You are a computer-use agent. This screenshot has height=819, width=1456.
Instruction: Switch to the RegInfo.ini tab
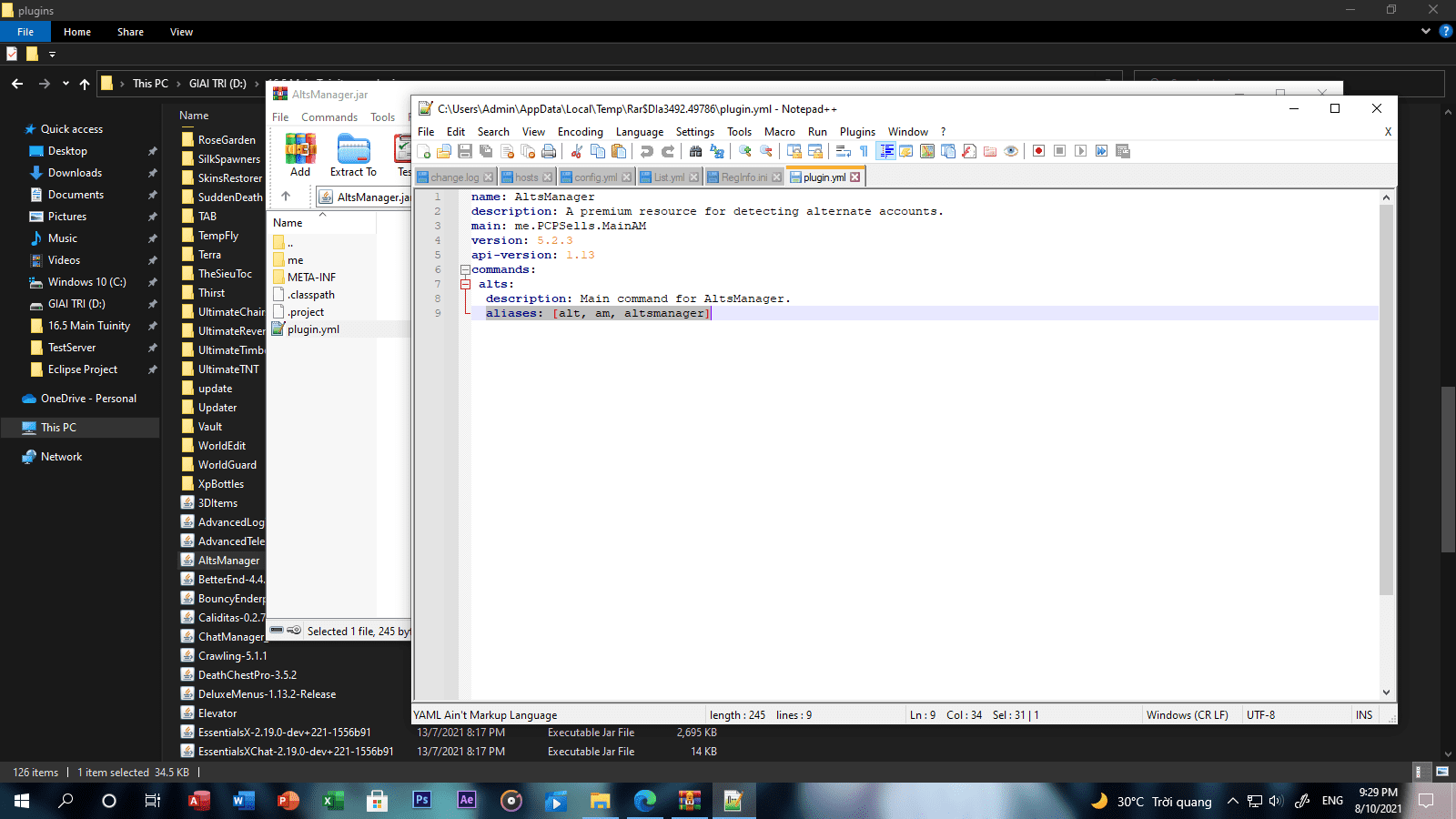(744, 177)
